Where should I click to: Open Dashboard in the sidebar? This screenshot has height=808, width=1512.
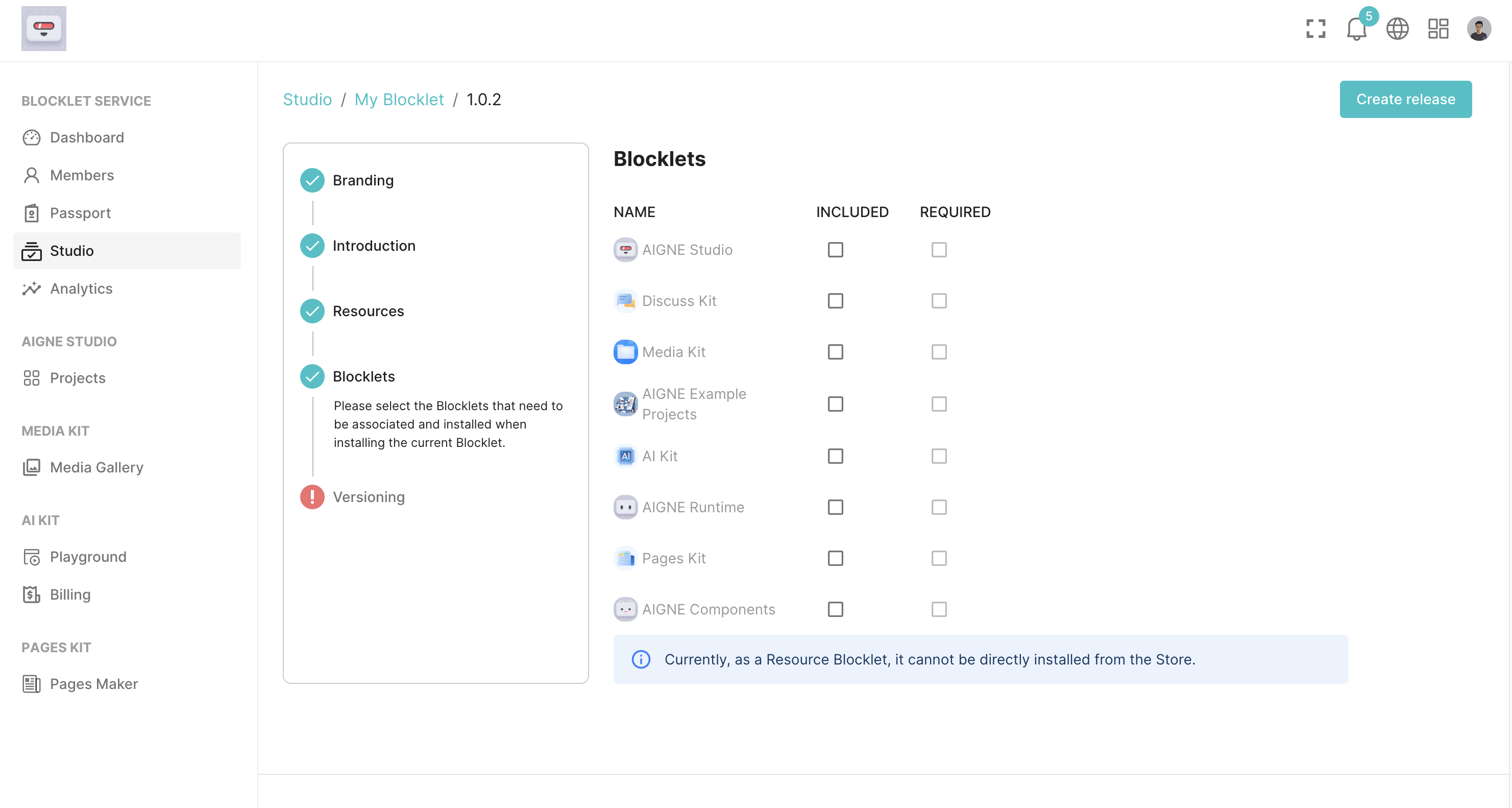87,137
